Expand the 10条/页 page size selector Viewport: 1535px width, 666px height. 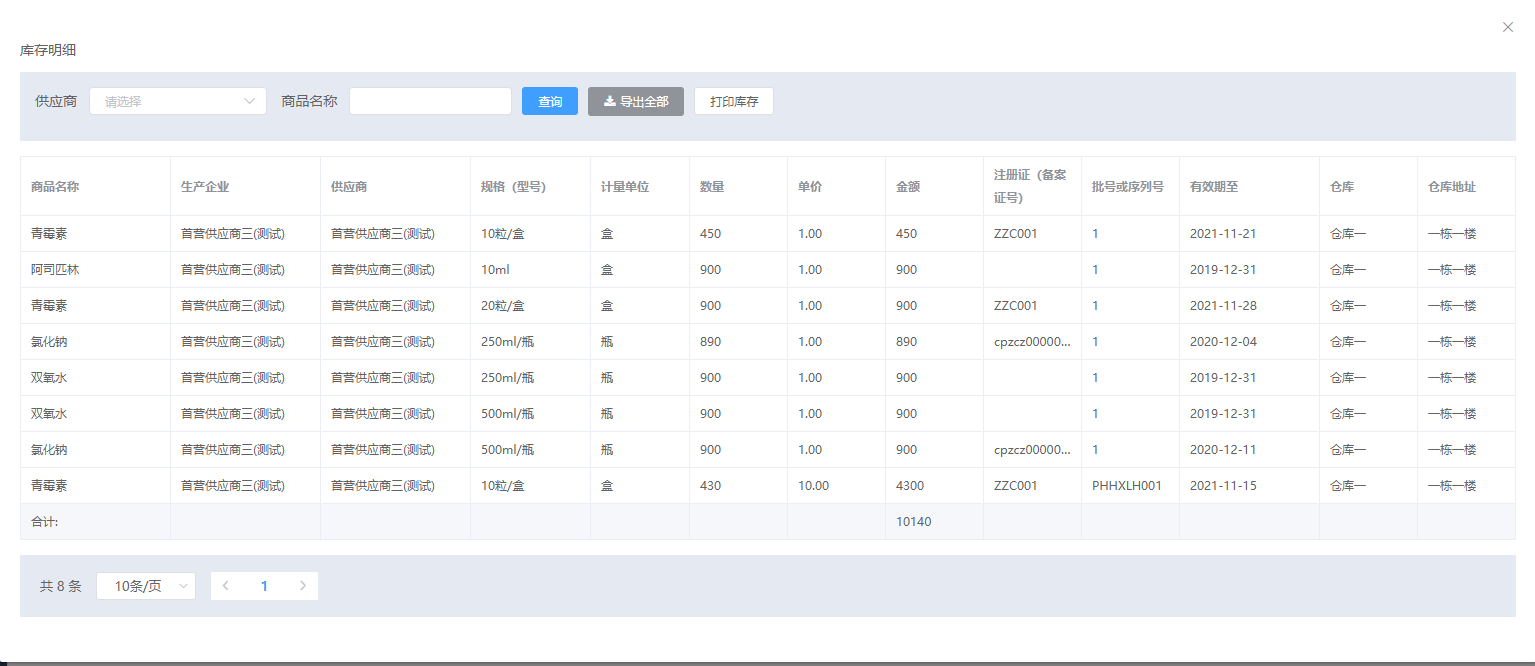[146, 586]
